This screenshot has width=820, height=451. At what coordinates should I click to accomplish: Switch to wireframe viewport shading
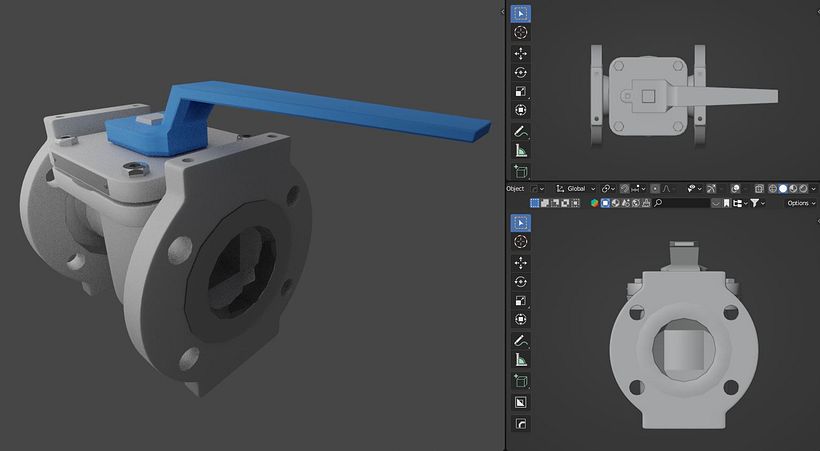[x=772, y=188]
